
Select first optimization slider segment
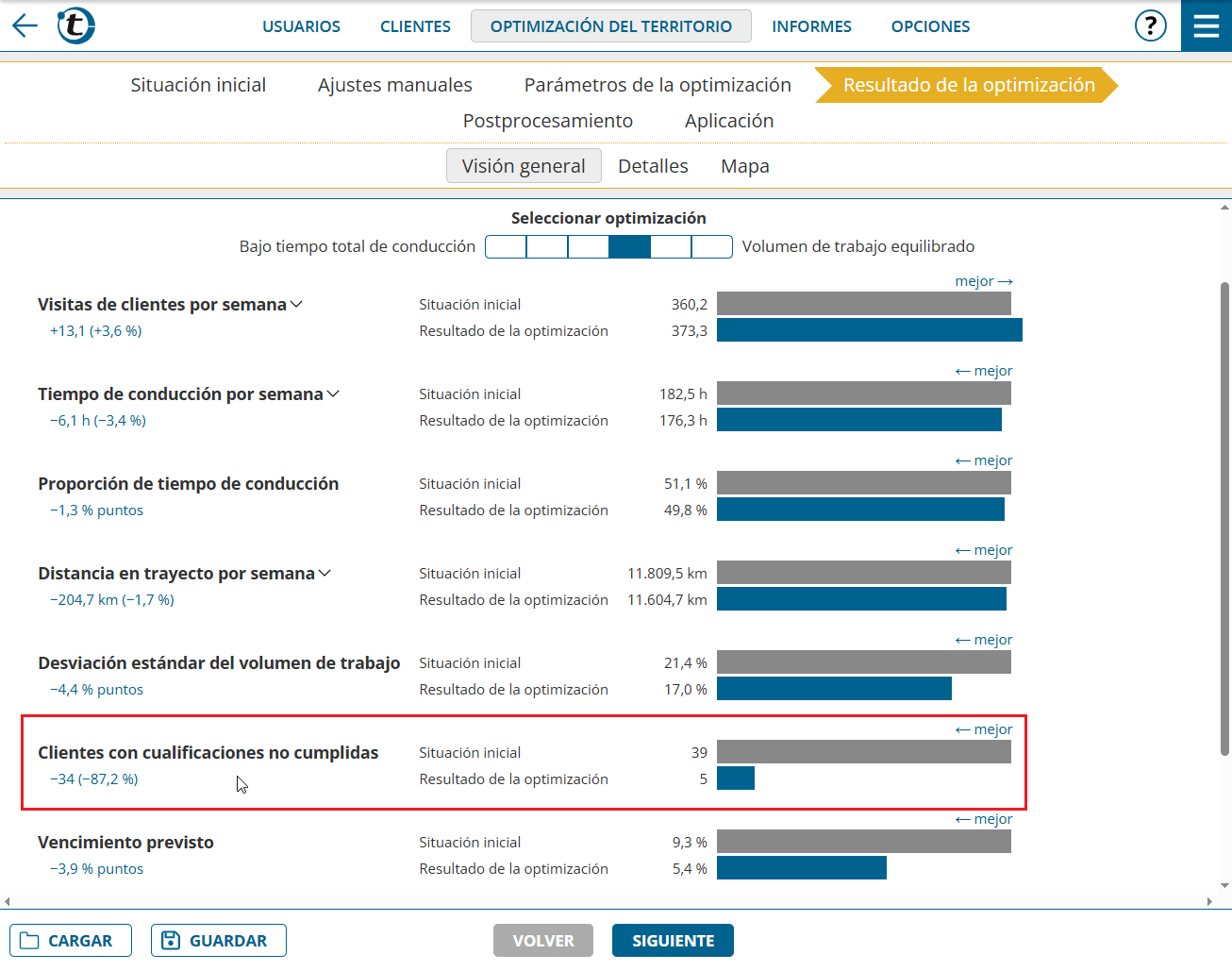coord(506,247)
